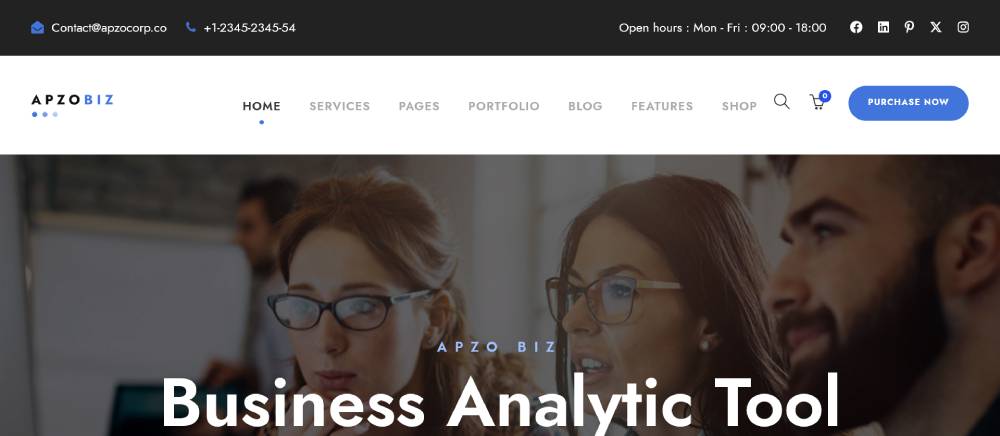Screen dimensions: 1000x436
Task: Go to the Blog menu item
Action: [585, 106]
